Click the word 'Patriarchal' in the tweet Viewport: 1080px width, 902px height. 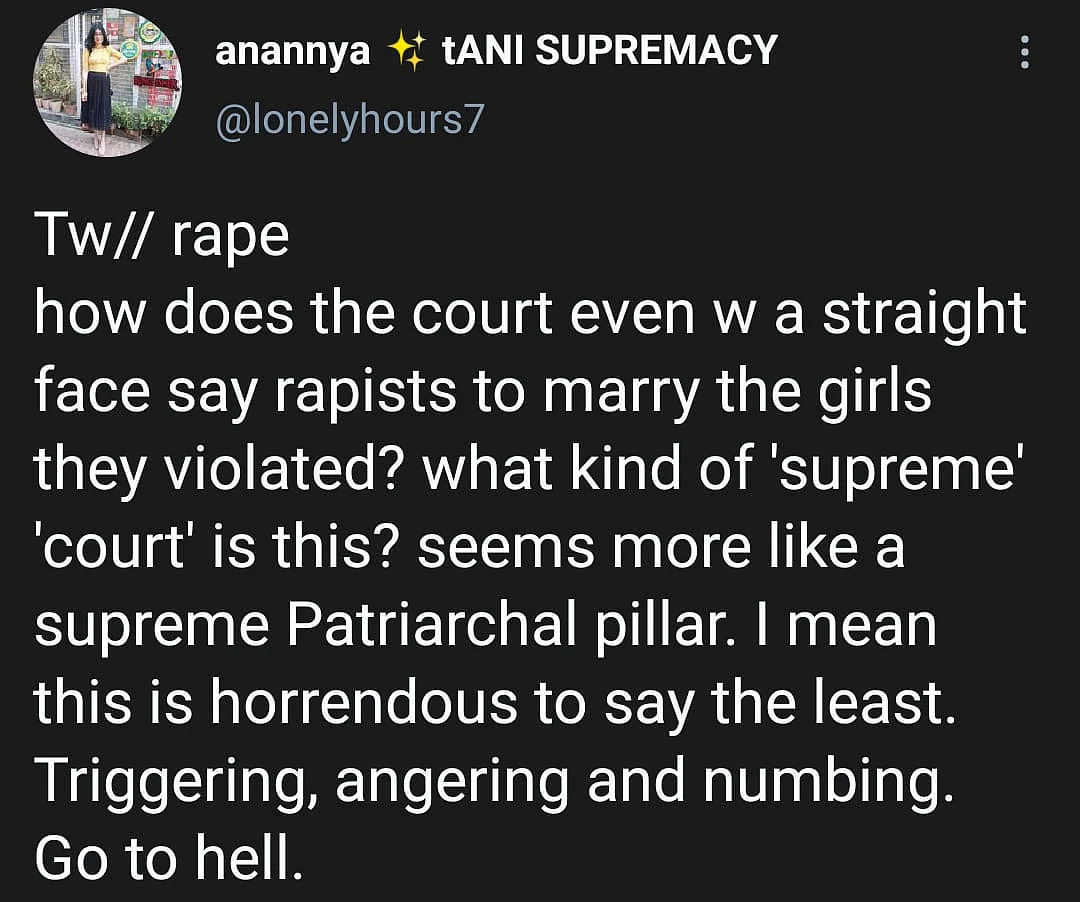432,626
